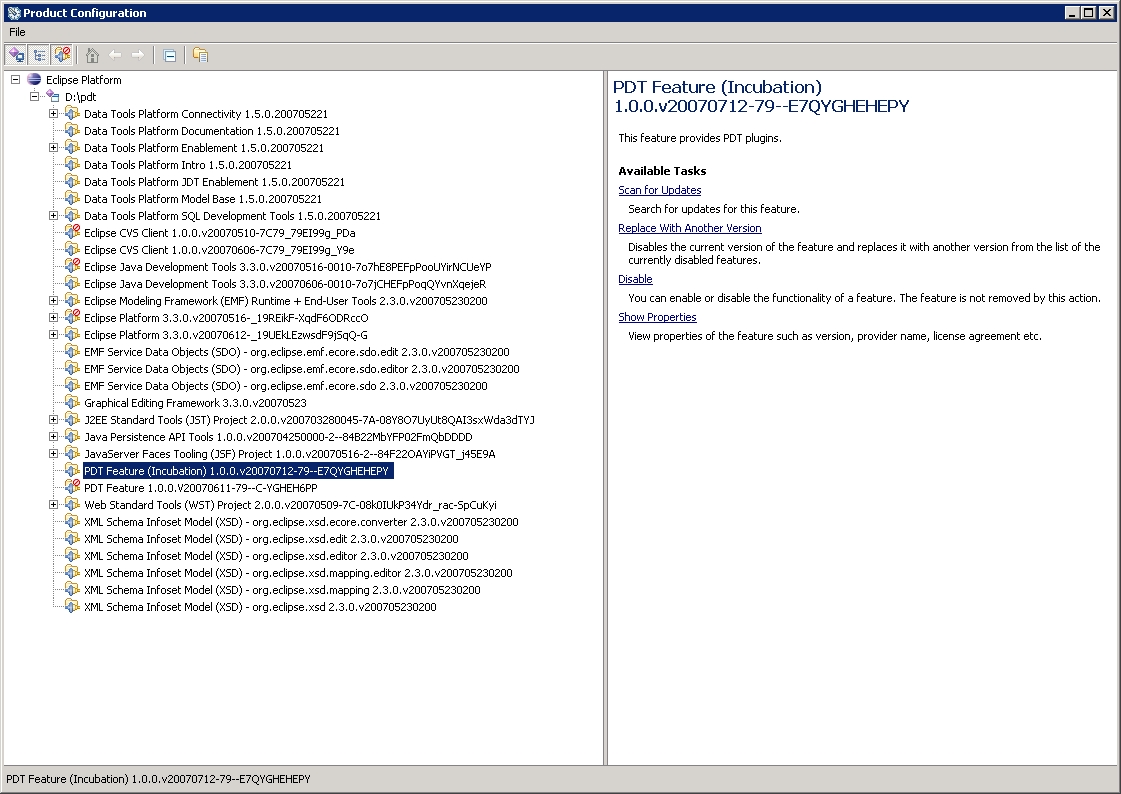Select JavaServer Faces Tooling (JSF) Project row
This screenshot has width=1121, height=794.
[290, 454]
